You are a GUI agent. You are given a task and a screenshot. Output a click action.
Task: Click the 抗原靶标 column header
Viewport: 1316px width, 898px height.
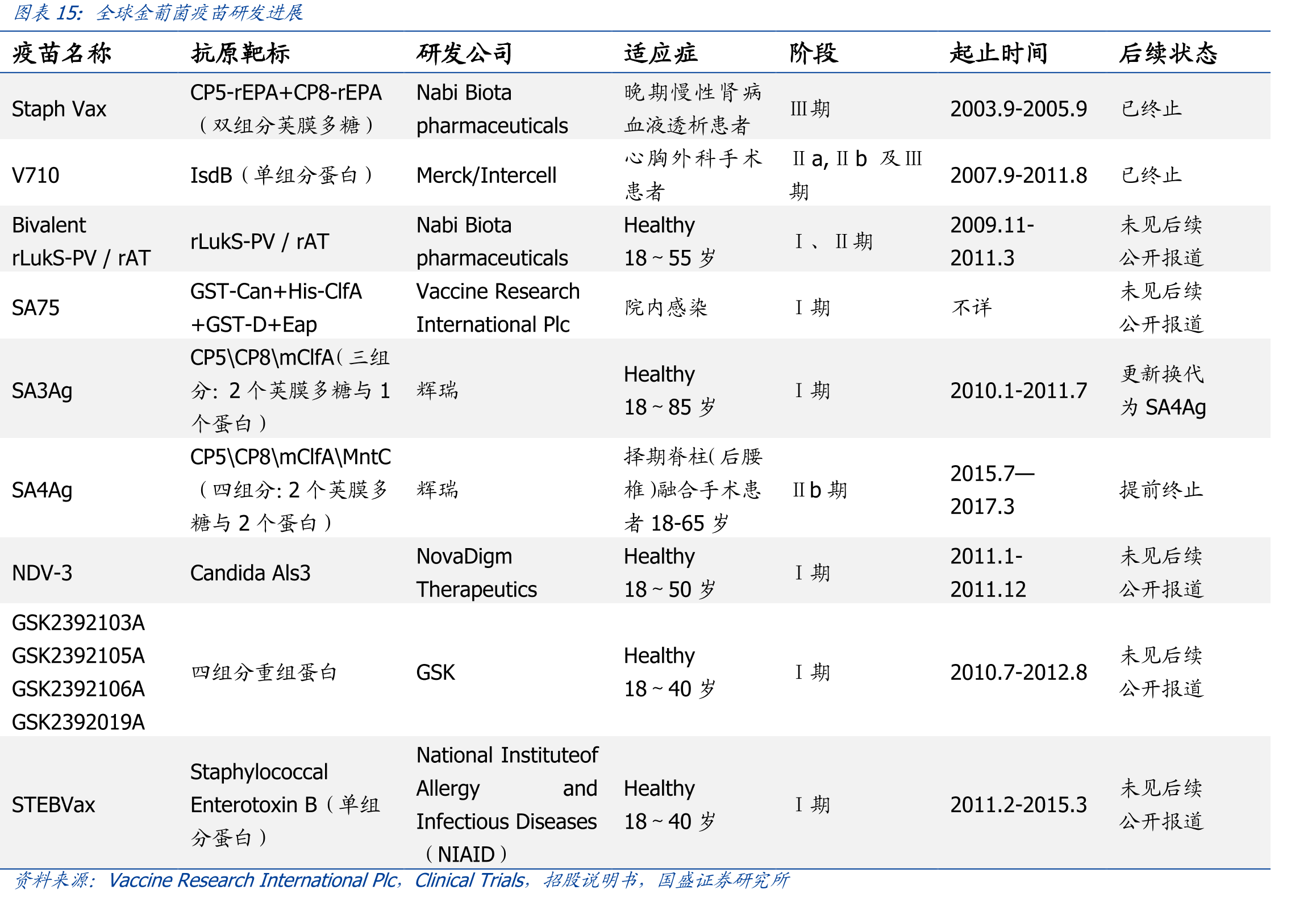click(x=240, y=53)
